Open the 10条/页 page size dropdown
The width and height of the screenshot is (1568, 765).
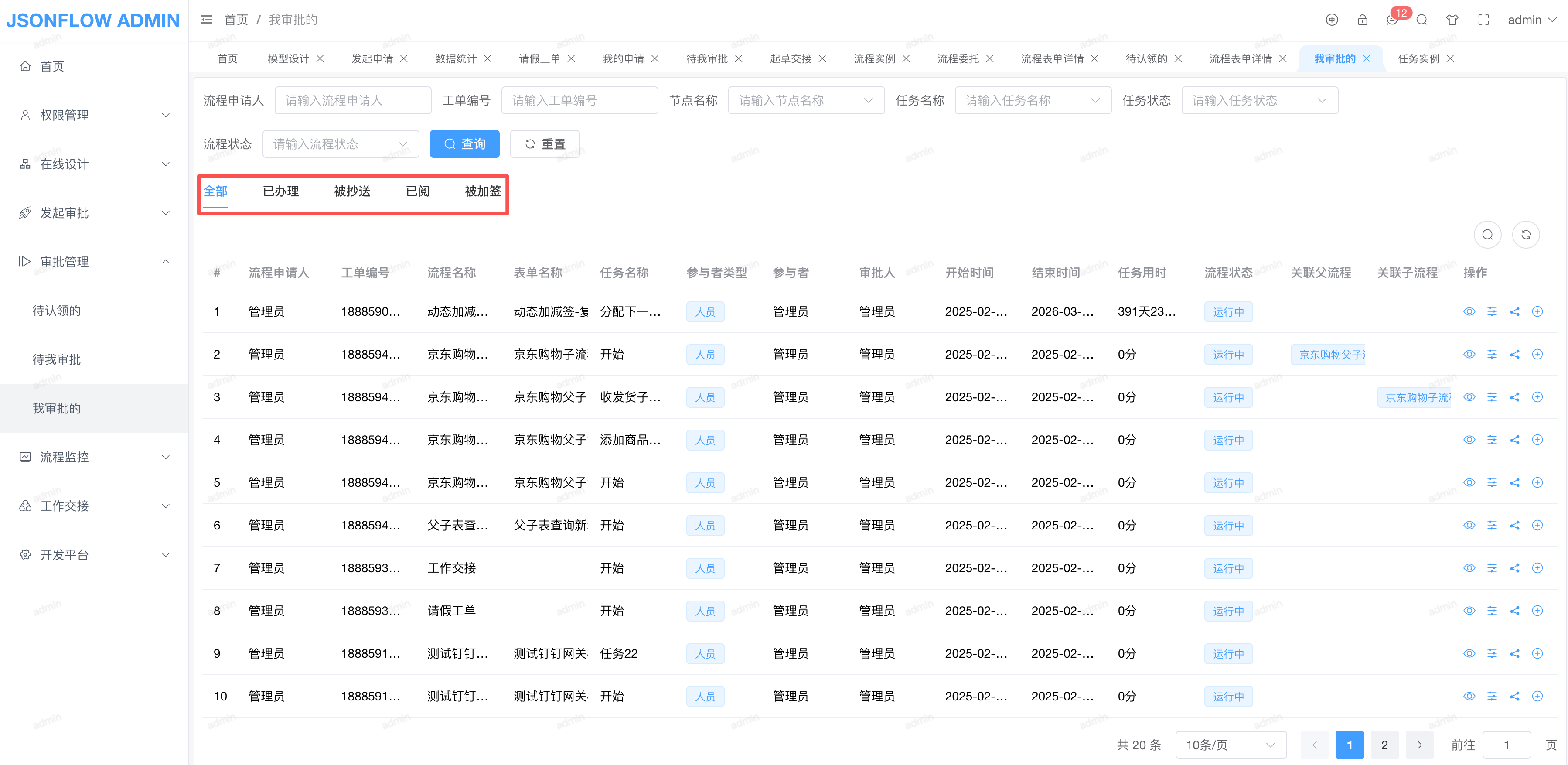tap(1230, 745)
